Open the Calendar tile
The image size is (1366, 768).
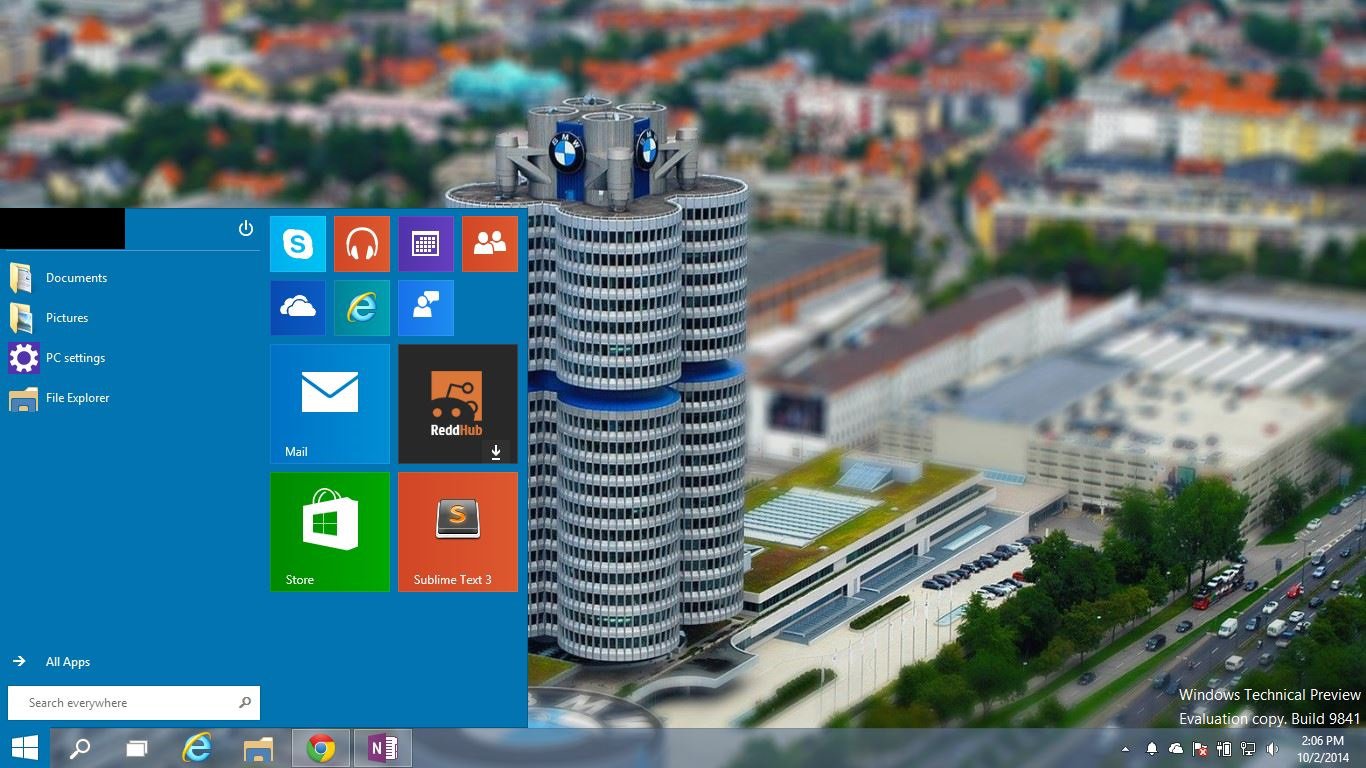point(425,243)
